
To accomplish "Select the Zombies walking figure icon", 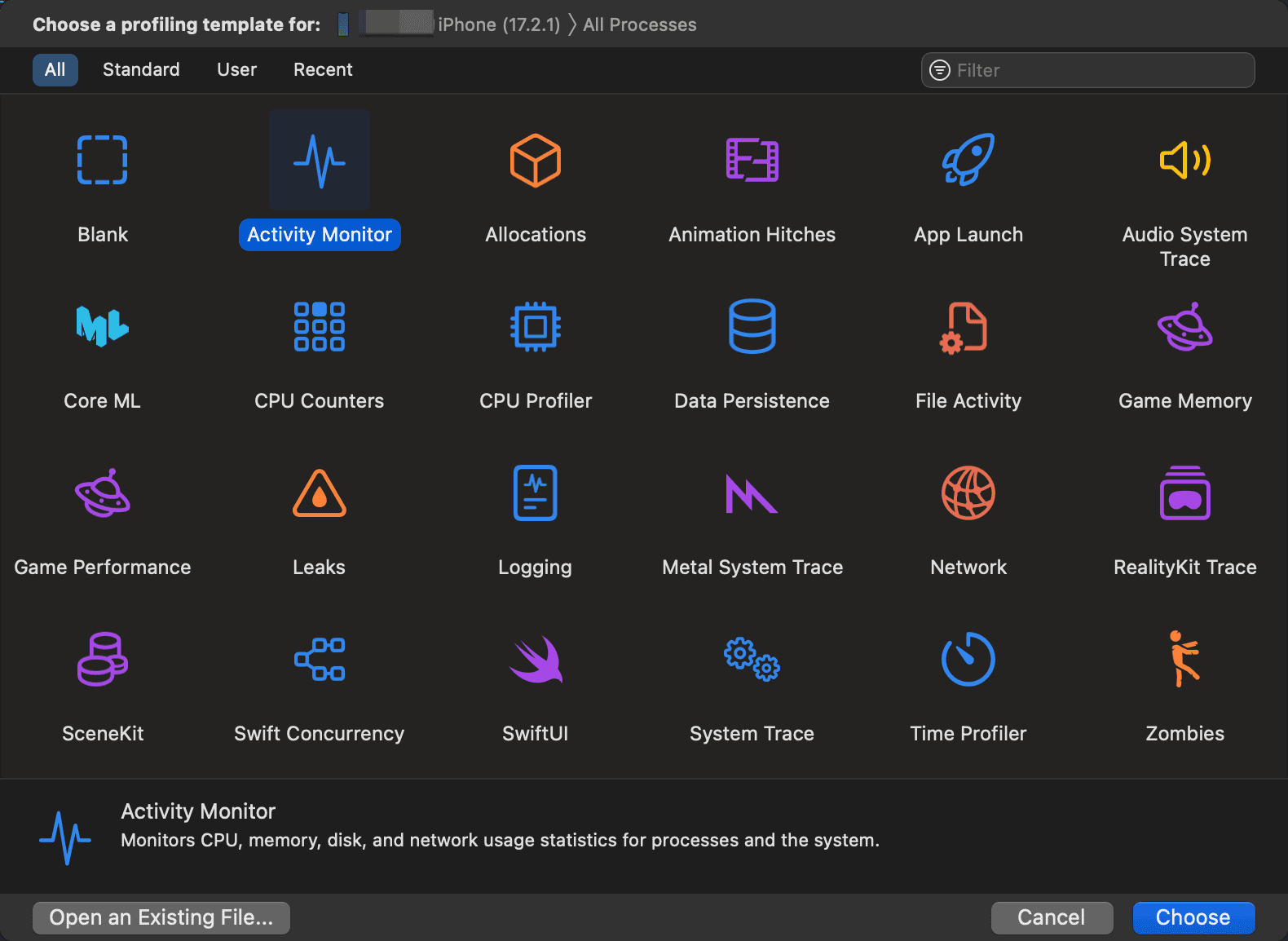I will pyautogui.click(x=1185, y=659).
